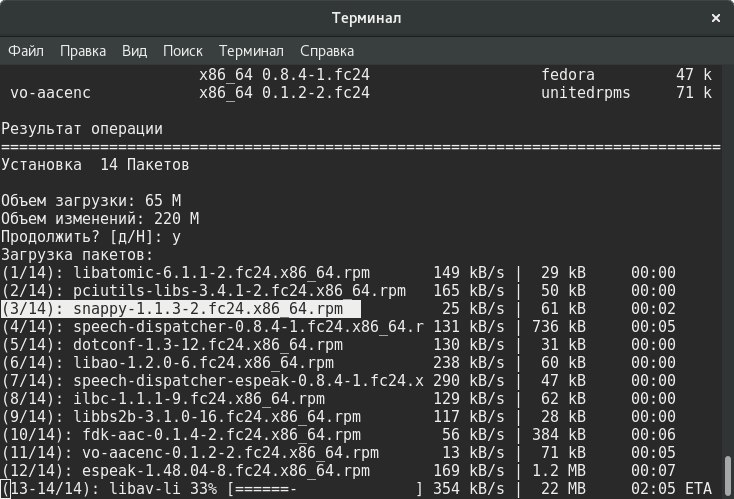Close the terminal window
This screenshot has height=499, width=734.
(715, 20)
